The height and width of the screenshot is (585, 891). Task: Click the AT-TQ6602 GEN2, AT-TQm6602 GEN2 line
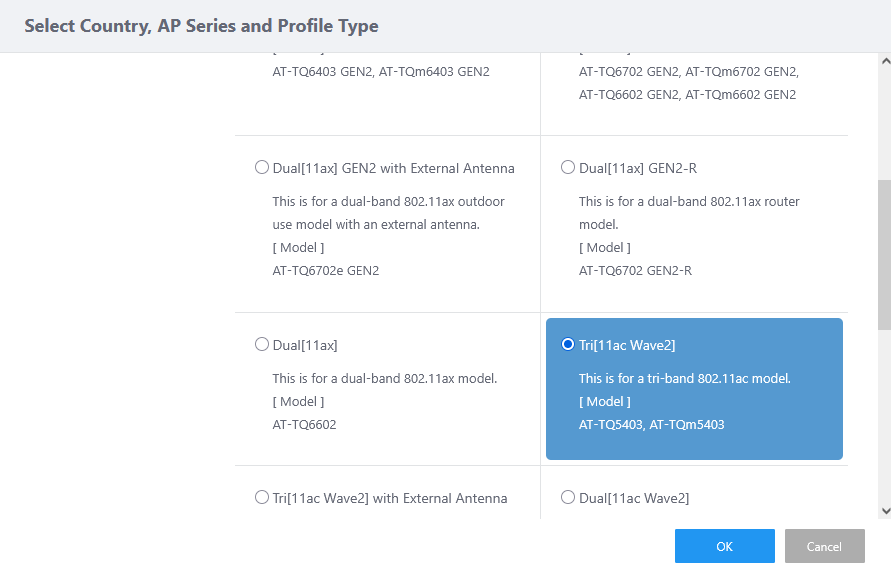[687, 95]
